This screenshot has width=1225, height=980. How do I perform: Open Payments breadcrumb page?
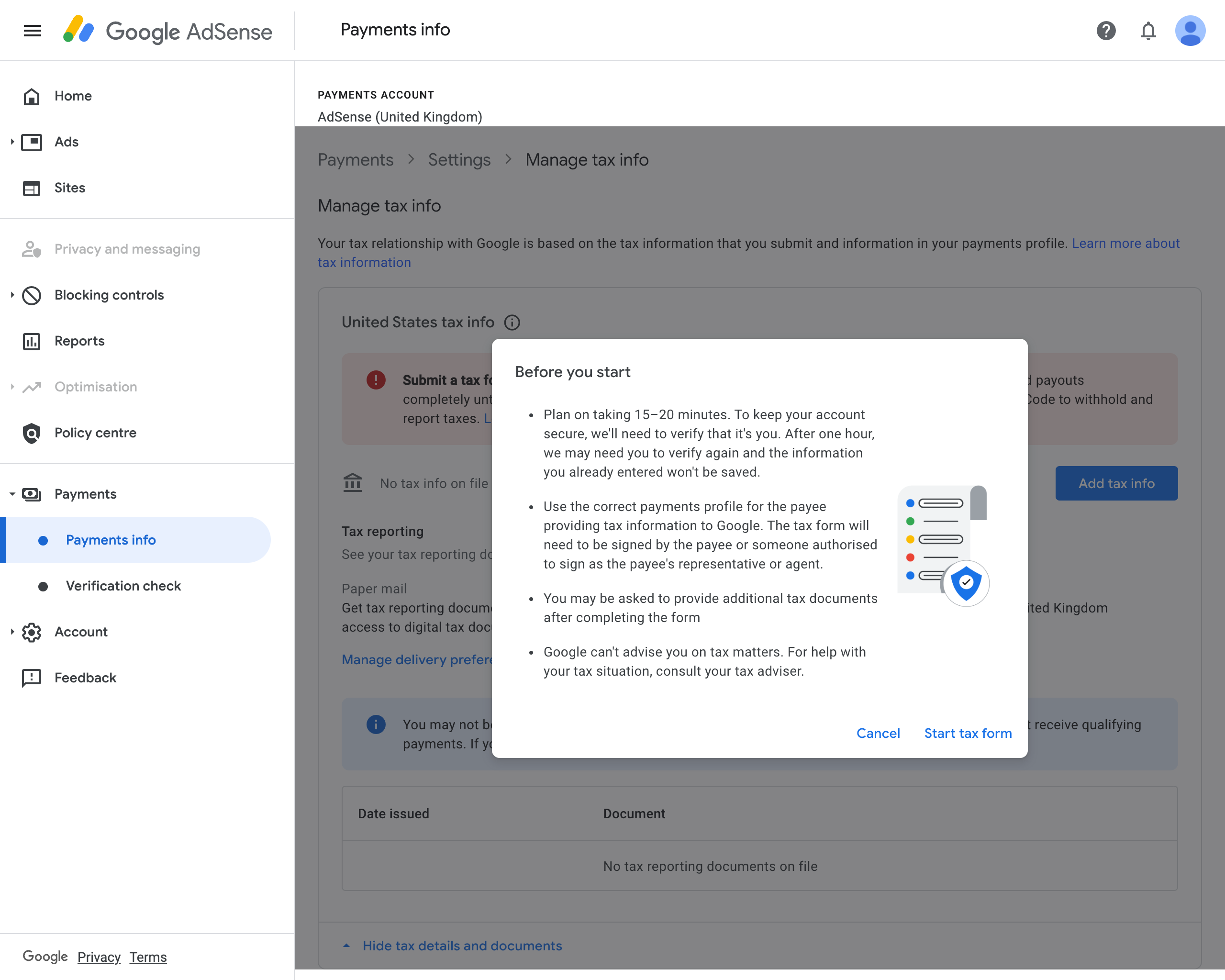(x=355, y=160)
